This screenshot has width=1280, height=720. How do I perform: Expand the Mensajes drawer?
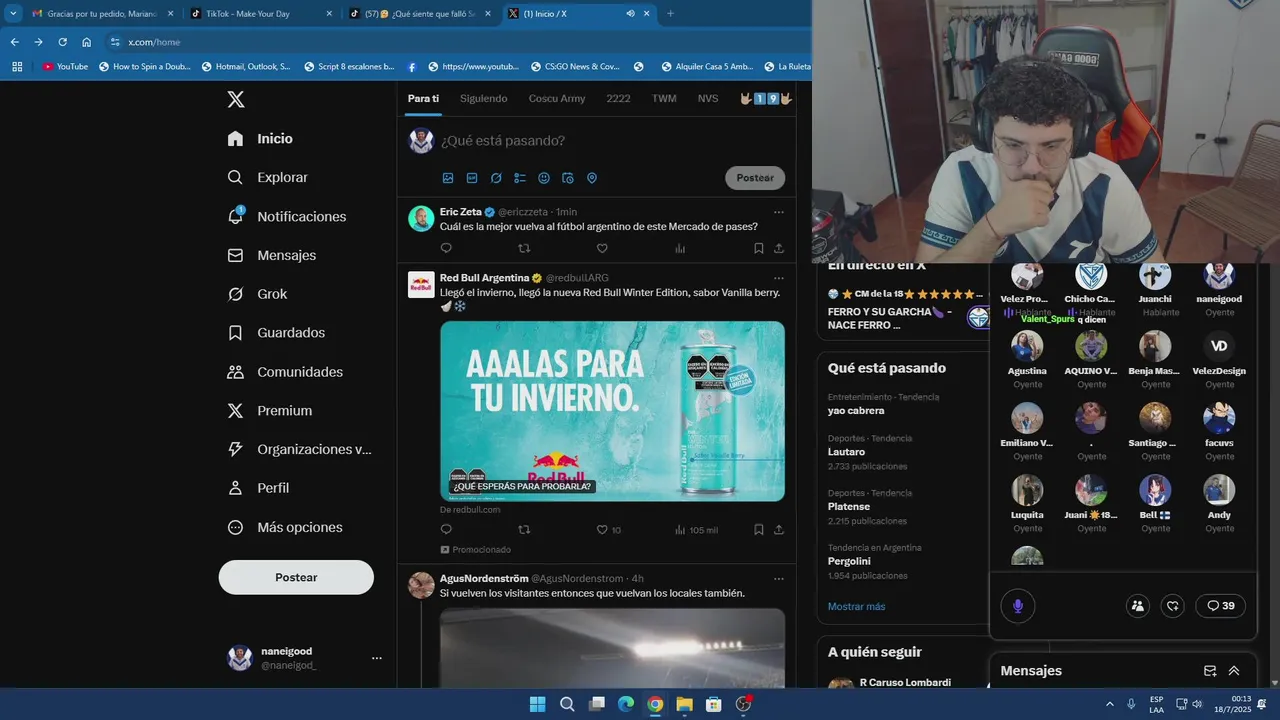1234,671
